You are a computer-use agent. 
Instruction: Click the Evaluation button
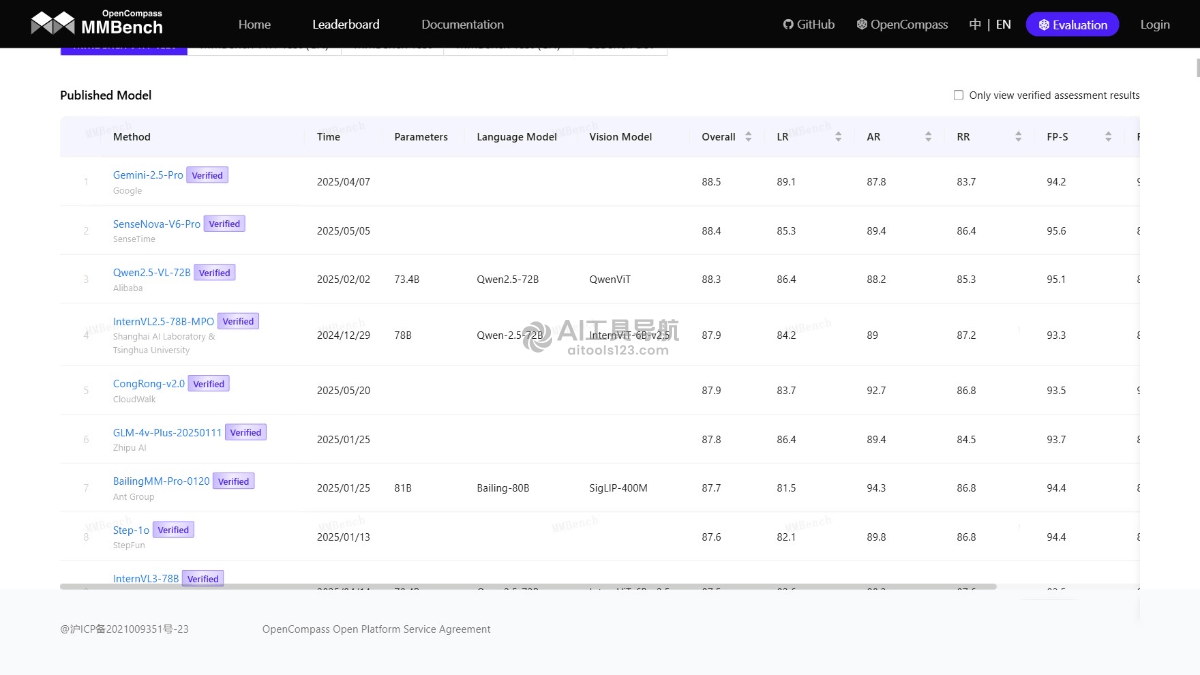coord(1072,24)
